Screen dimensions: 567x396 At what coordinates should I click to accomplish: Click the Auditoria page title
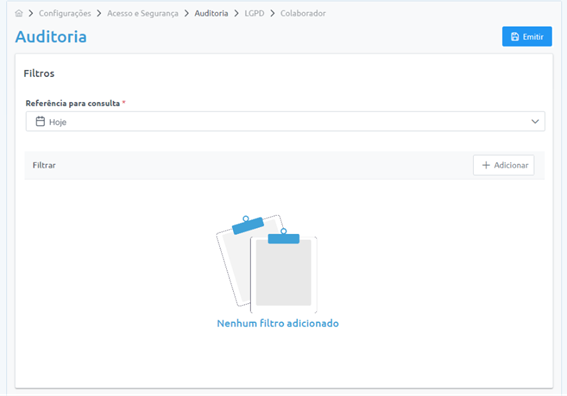51,37
